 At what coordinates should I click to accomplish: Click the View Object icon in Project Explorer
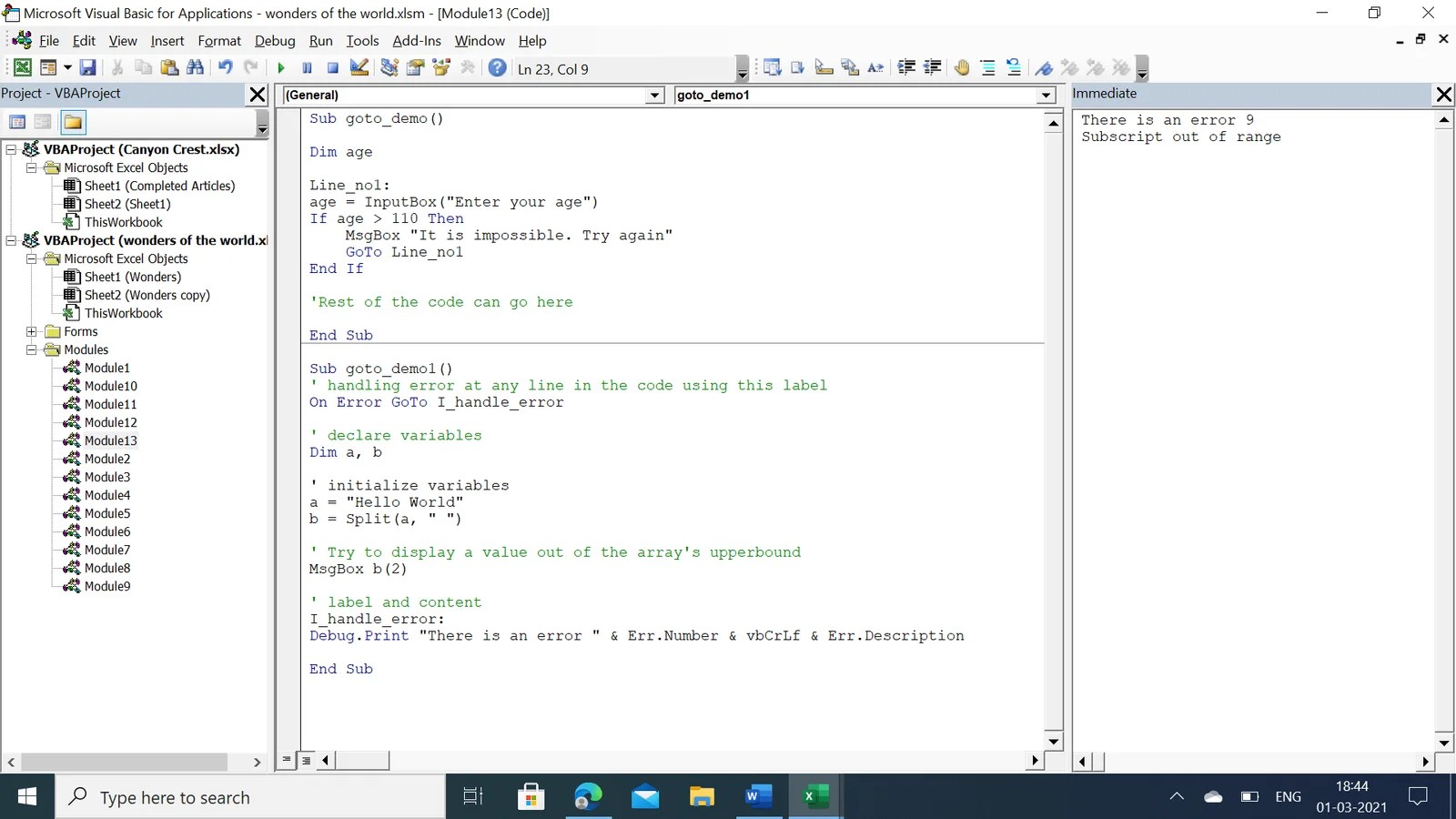pyautogui.click(x=42, y=121)
